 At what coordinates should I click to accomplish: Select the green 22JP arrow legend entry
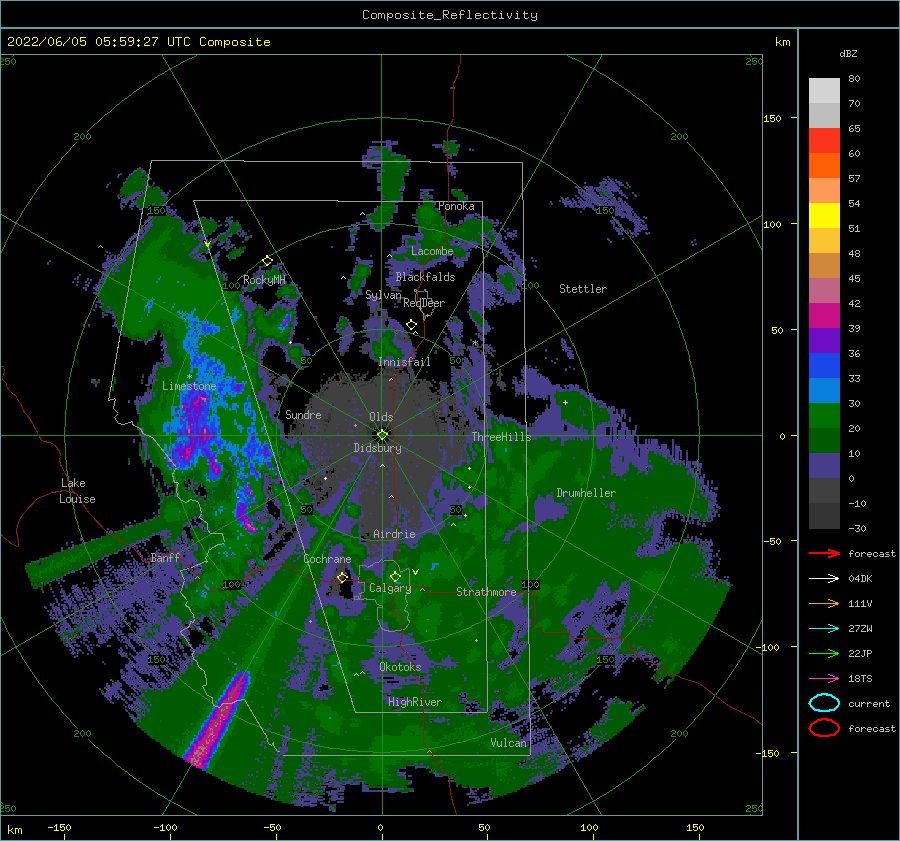pos(824,653)
